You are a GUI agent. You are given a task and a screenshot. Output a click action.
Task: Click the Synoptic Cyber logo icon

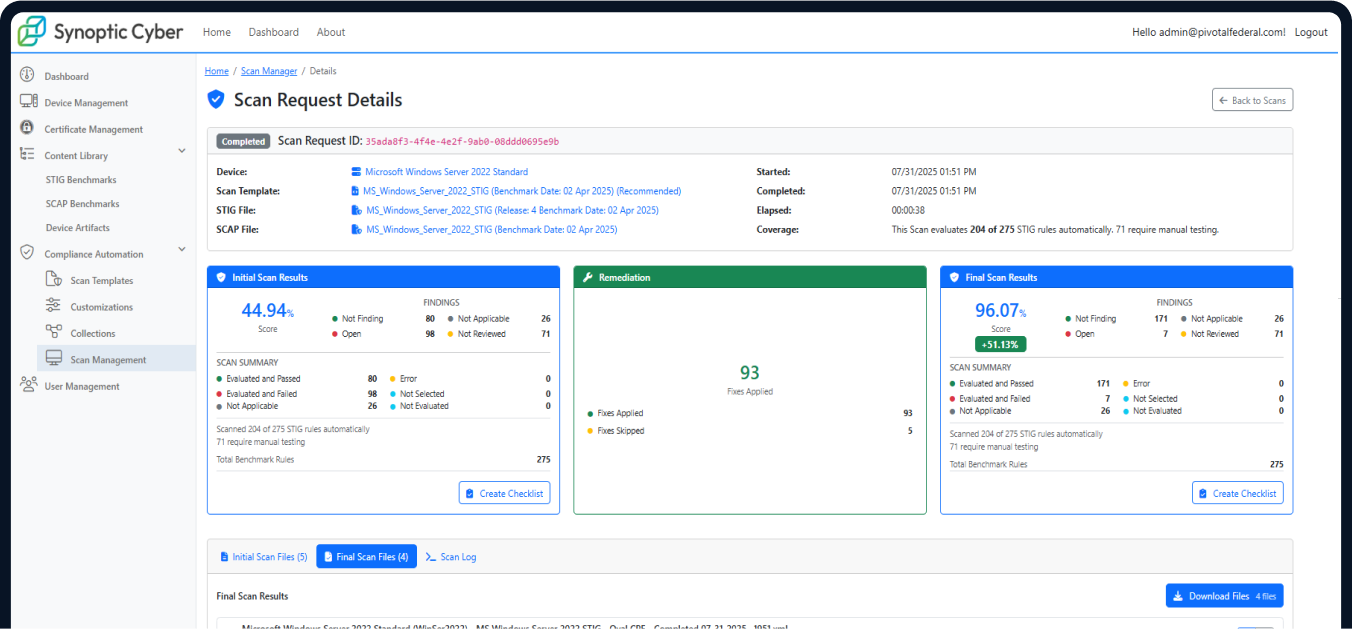[32, 32]
